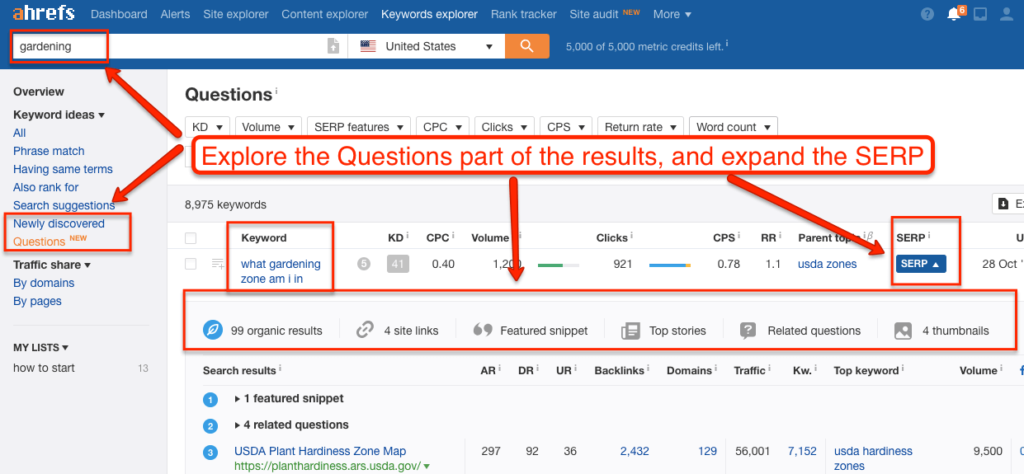Screen dimensions: 1024x474
Task: Click the orange search magnifier button
Action: pyautogui.click(x=527, y=46)
